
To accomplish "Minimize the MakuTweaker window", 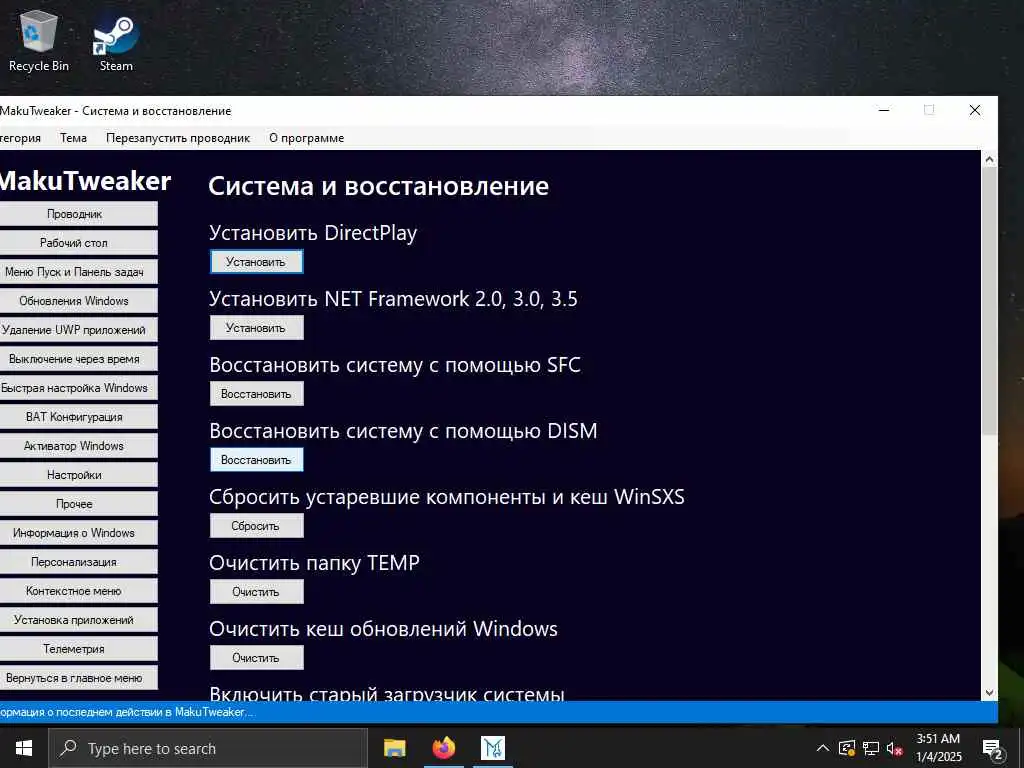I will (884, 110).
